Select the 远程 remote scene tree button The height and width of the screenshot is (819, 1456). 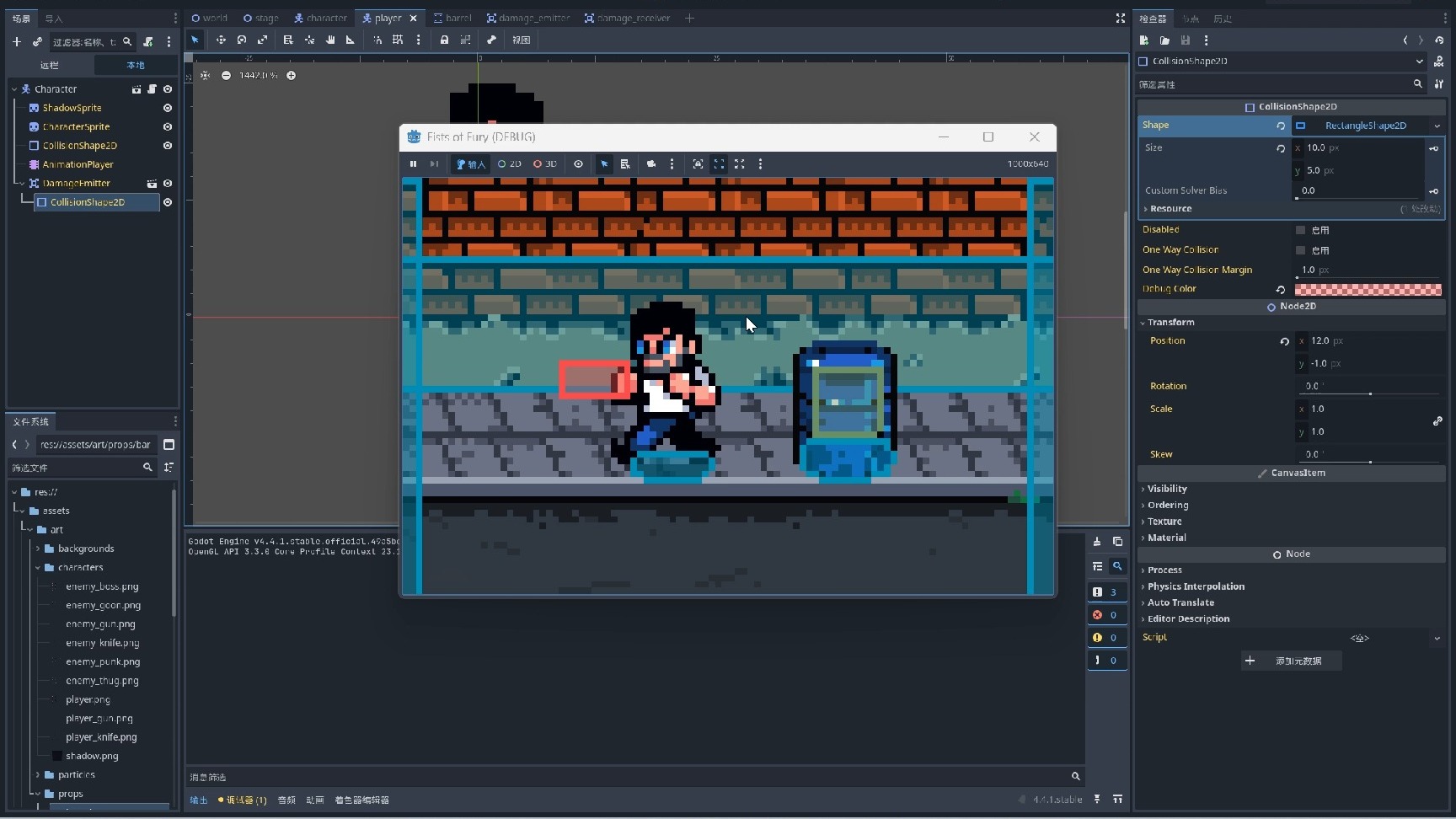tap(50, 65)
